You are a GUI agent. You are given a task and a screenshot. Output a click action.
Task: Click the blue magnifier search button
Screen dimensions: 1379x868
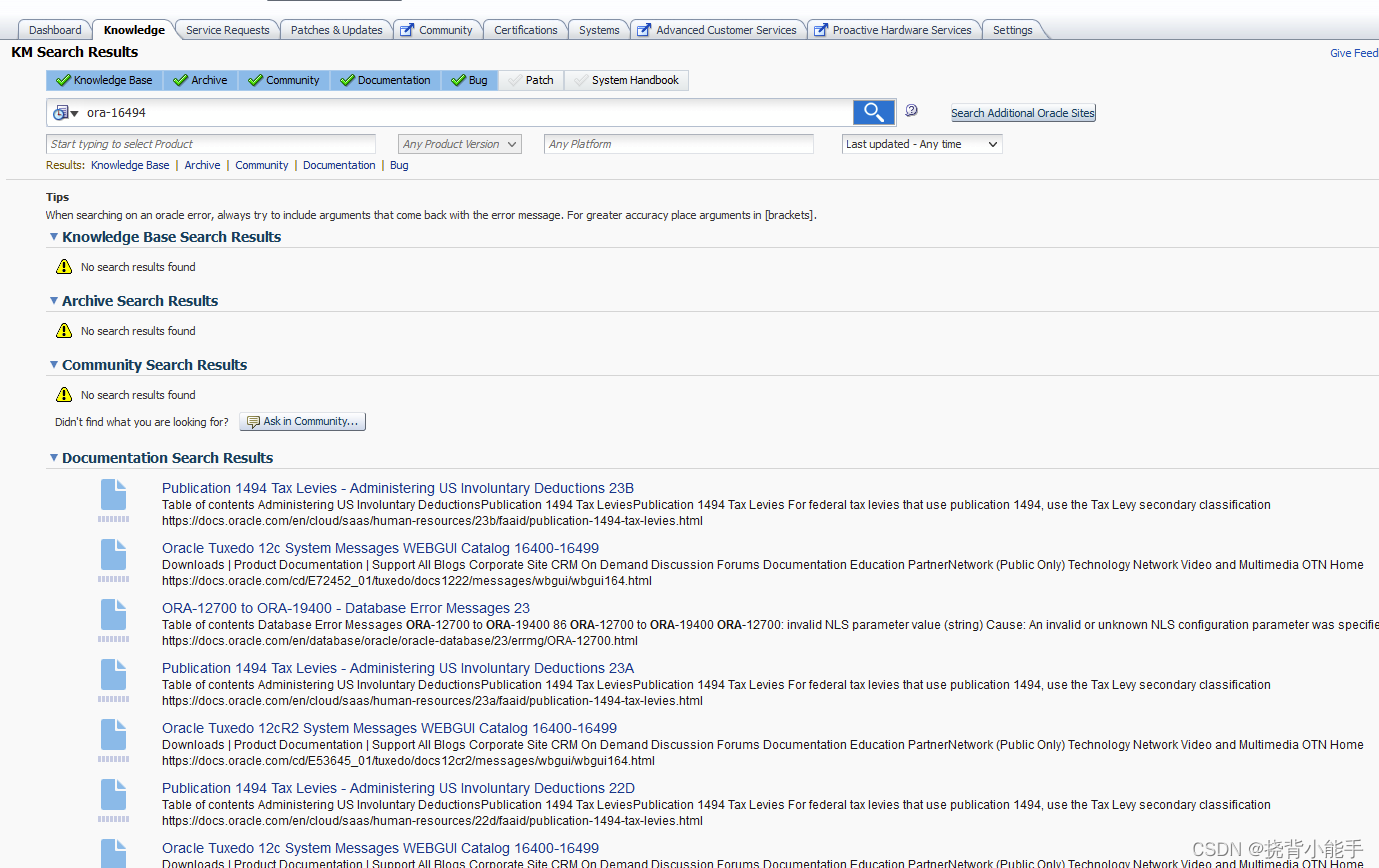[x=873, y=112]
